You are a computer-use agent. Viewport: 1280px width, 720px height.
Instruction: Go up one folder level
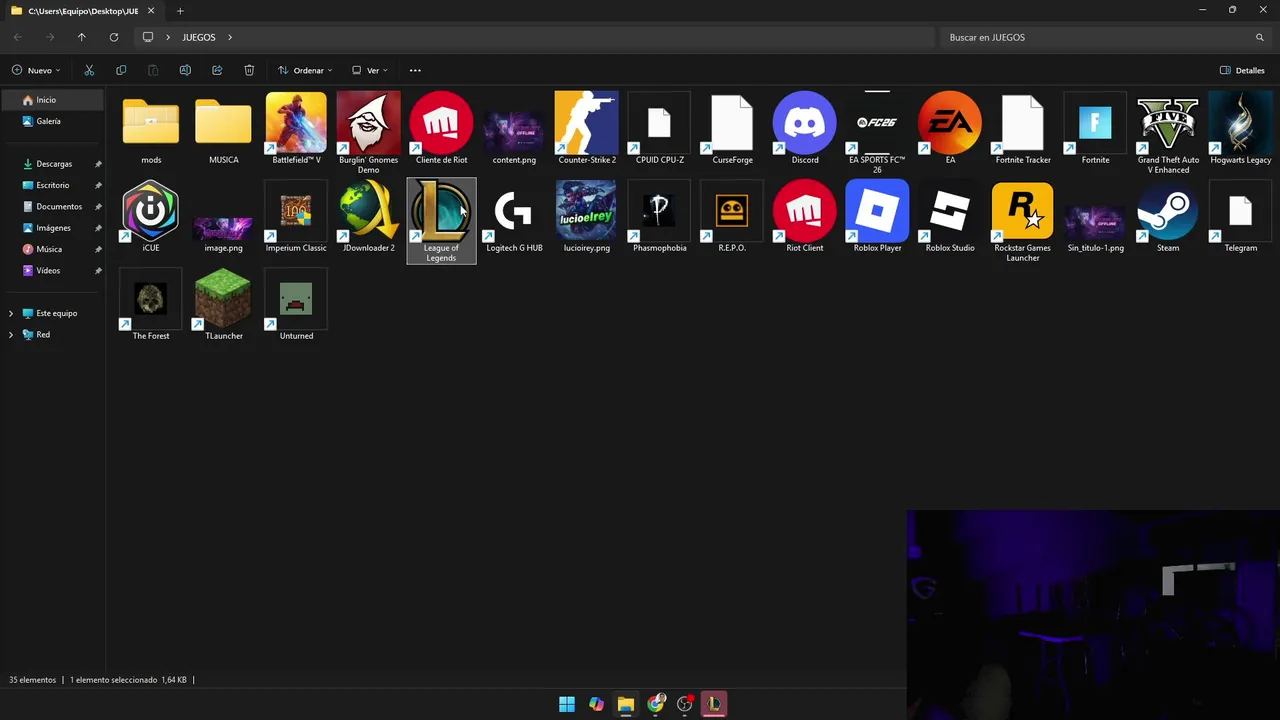click(x=82, y=37)
